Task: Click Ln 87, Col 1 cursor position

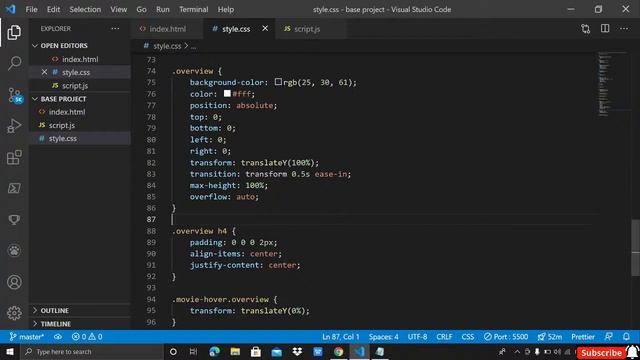Action: tap(341, 337)
